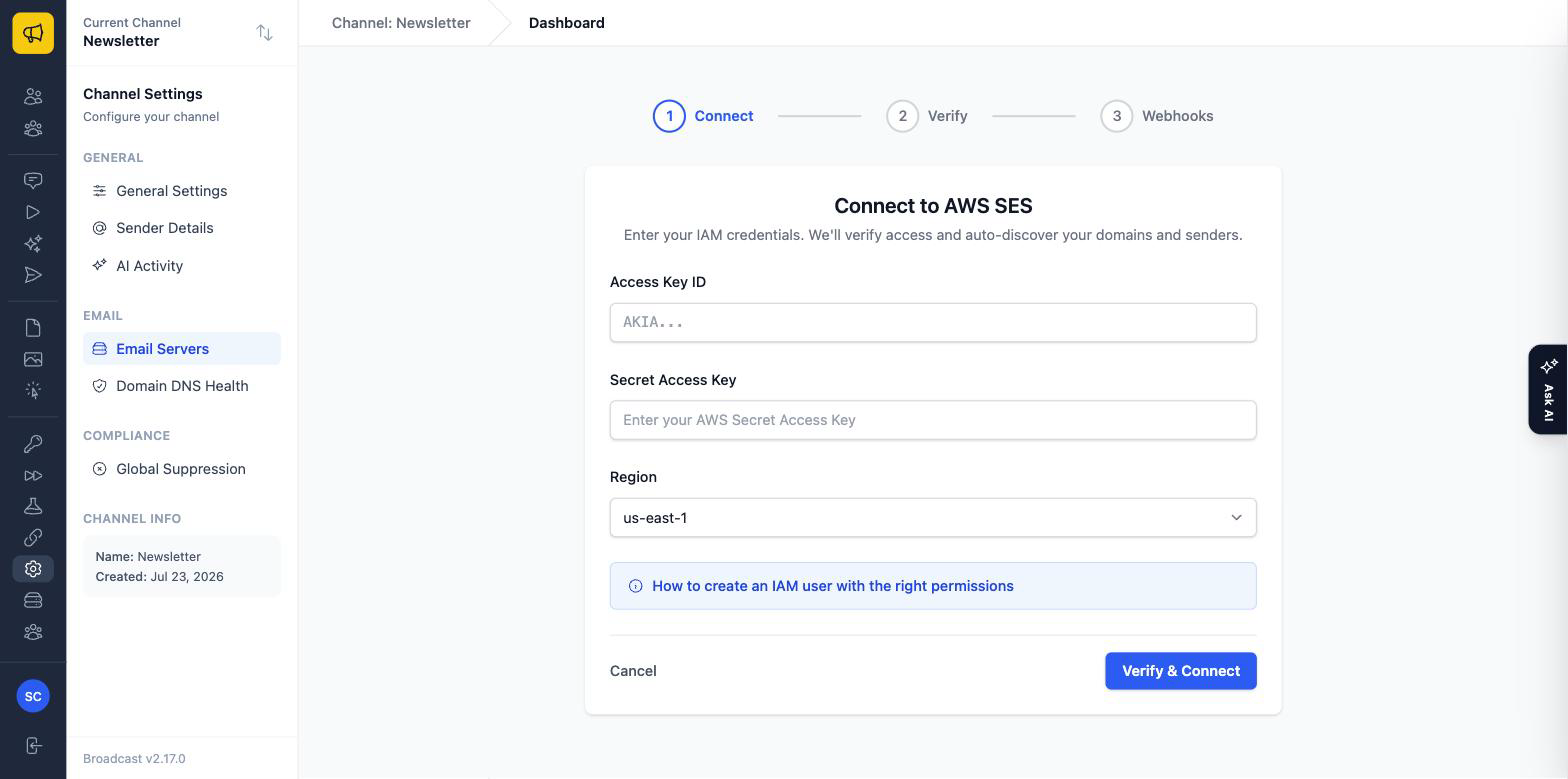1568x779 pixels.
Task: Select step 2 Verify in wizard
Action: 927,116
